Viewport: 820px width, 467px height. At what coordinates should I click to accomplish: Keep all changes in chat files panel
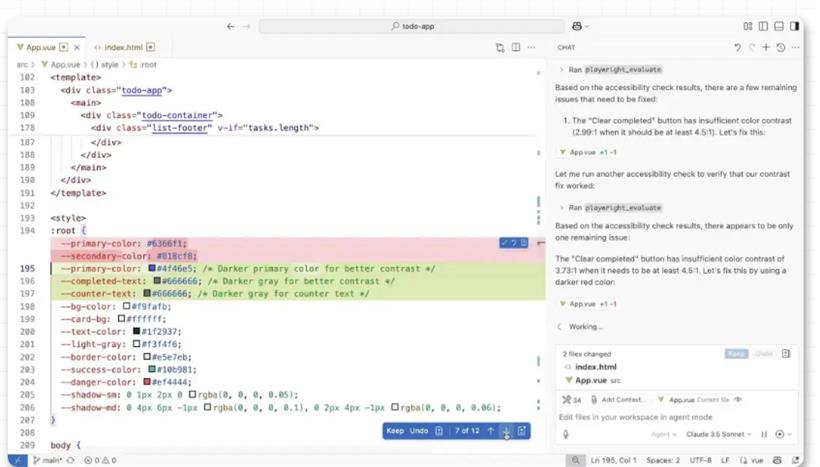click(736, 354)
